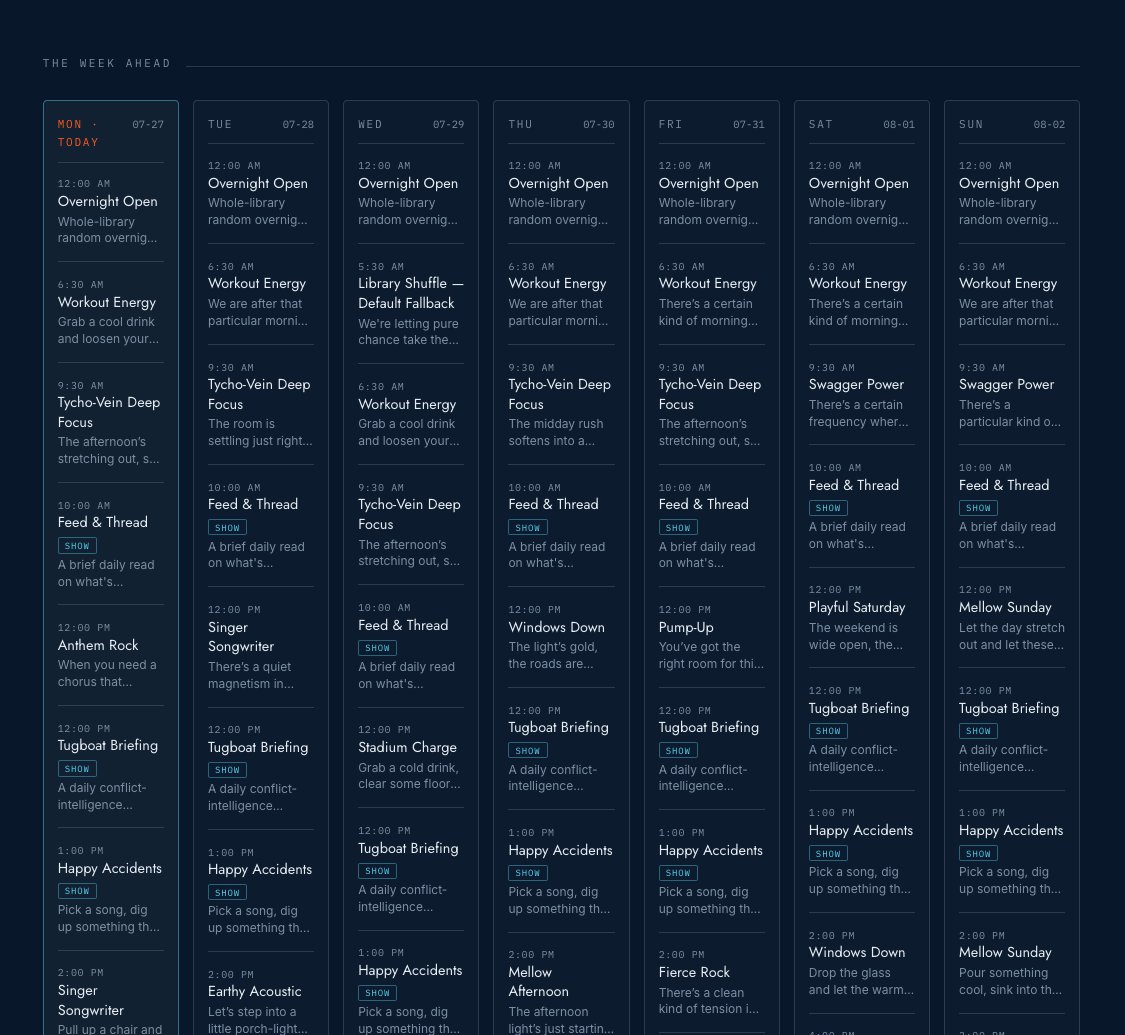The width and height of the screenshot is (1125, 1035).
Task: Select the SAT 08-01 column header
Action: pyautogui.click(x=861, y=124)
